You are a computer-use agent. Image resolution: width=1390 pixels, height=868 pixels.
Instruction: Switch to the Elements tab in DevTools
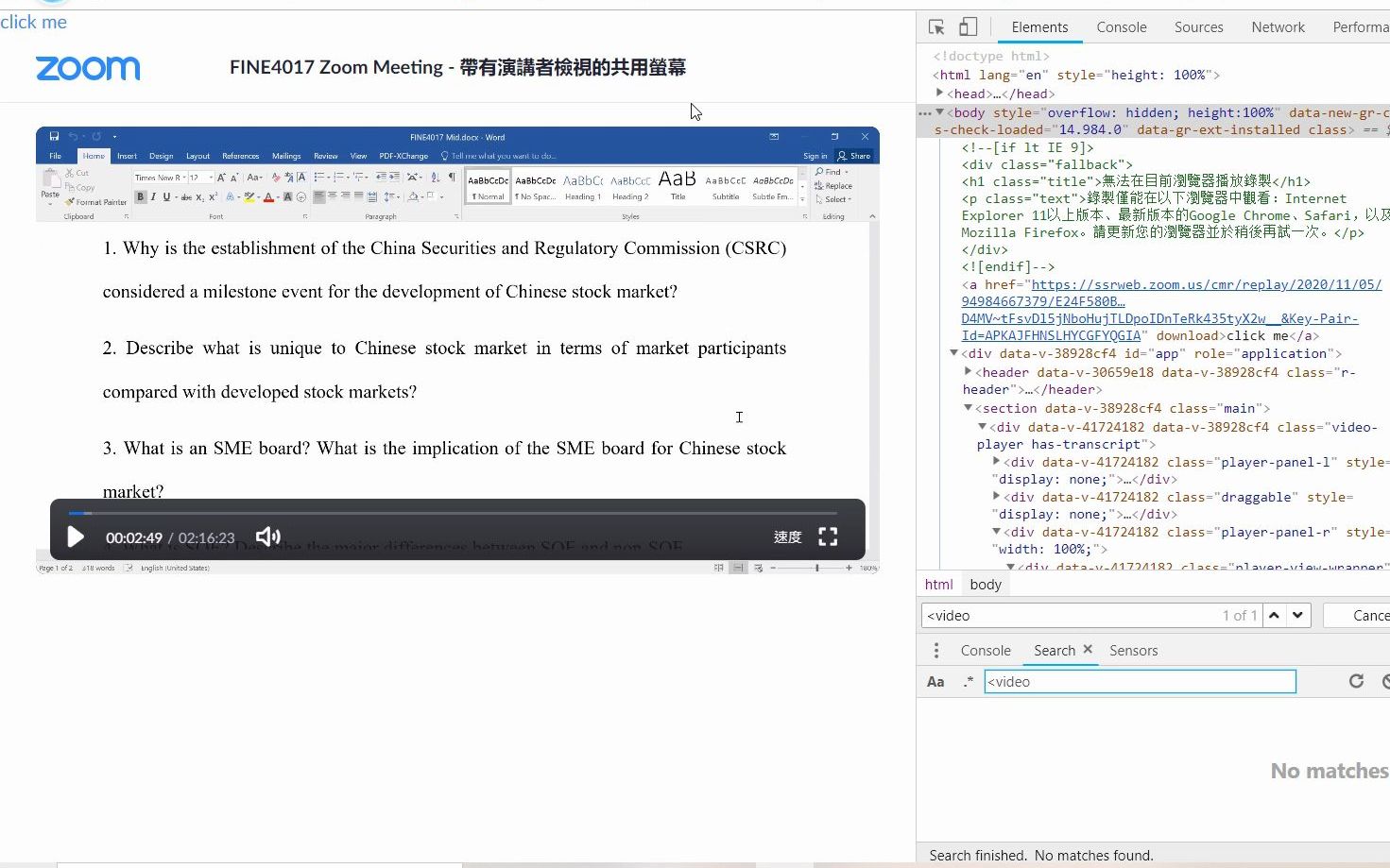(x=1039, y=27)
